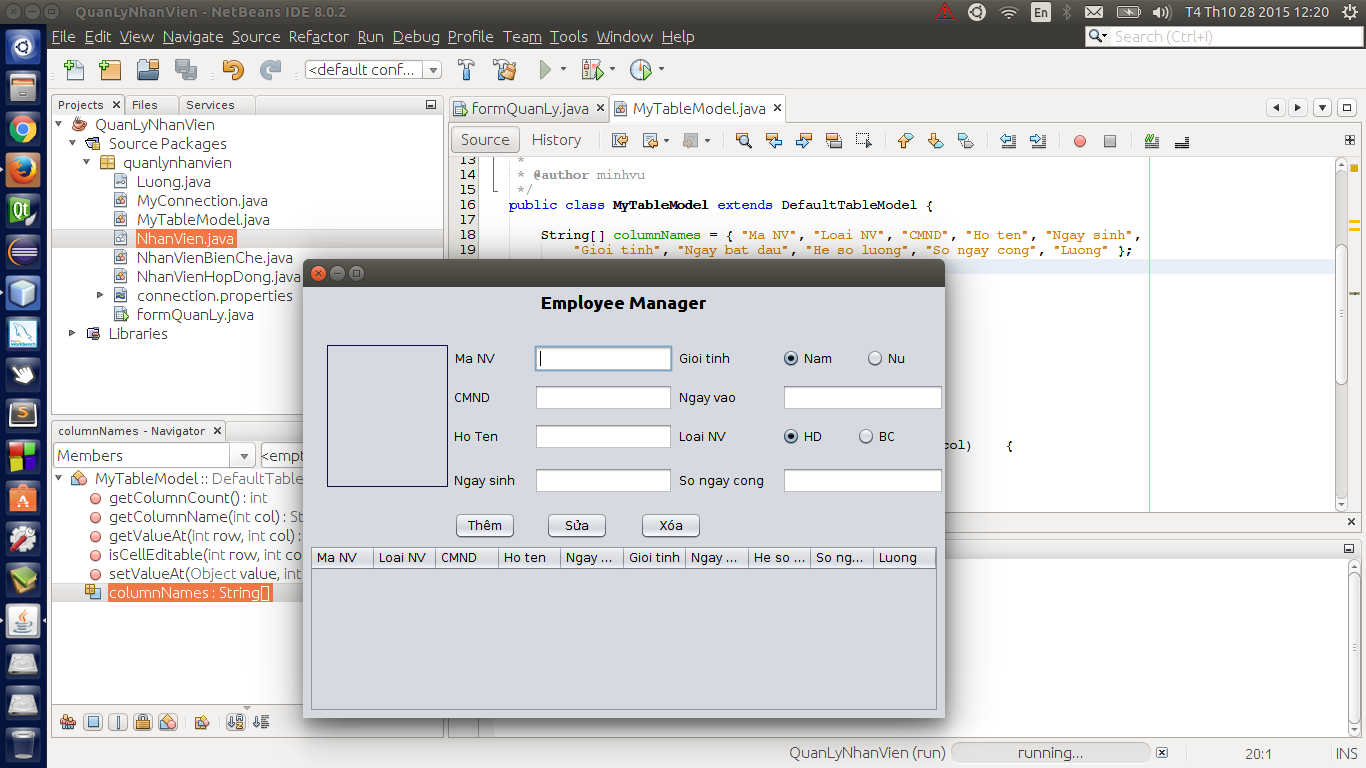Screen dimensions: 1366x768
Task: Click the Debug Project toolbar icon
Action: click(593, 70)
